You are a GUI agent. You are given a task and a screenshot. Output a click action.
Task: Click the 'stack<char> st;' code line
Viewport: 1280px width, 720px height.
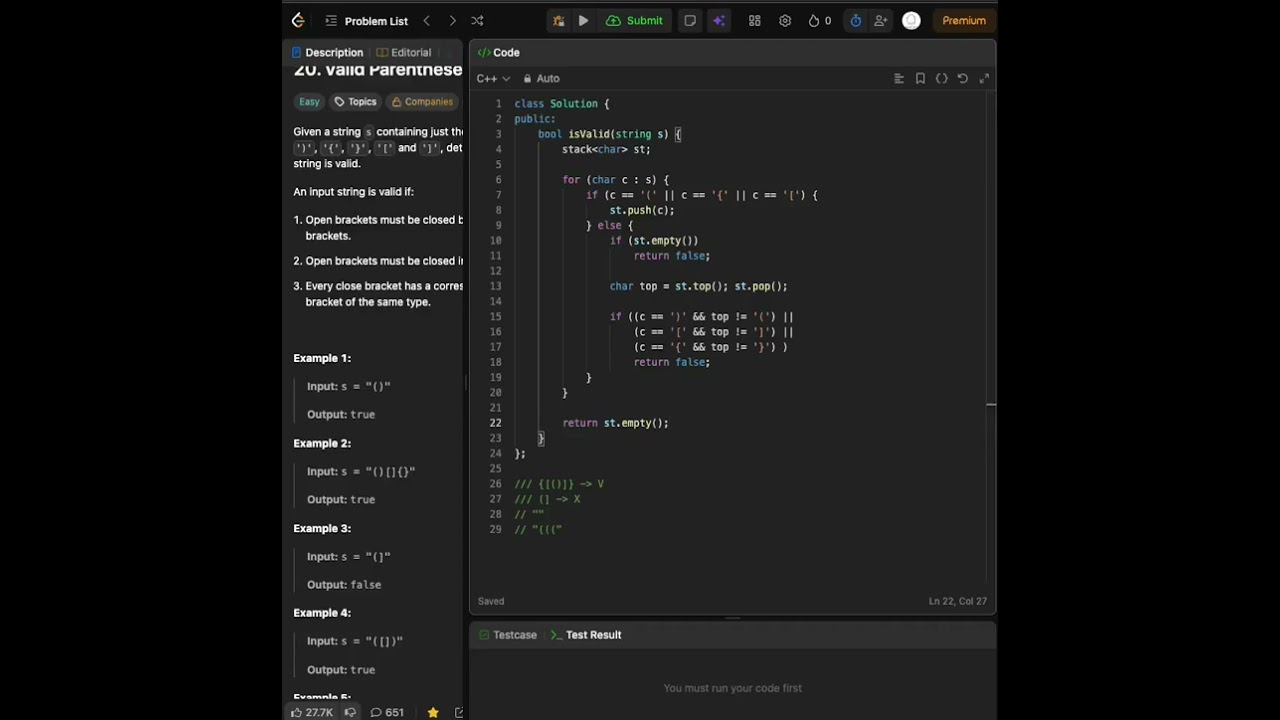pos(606,149)
